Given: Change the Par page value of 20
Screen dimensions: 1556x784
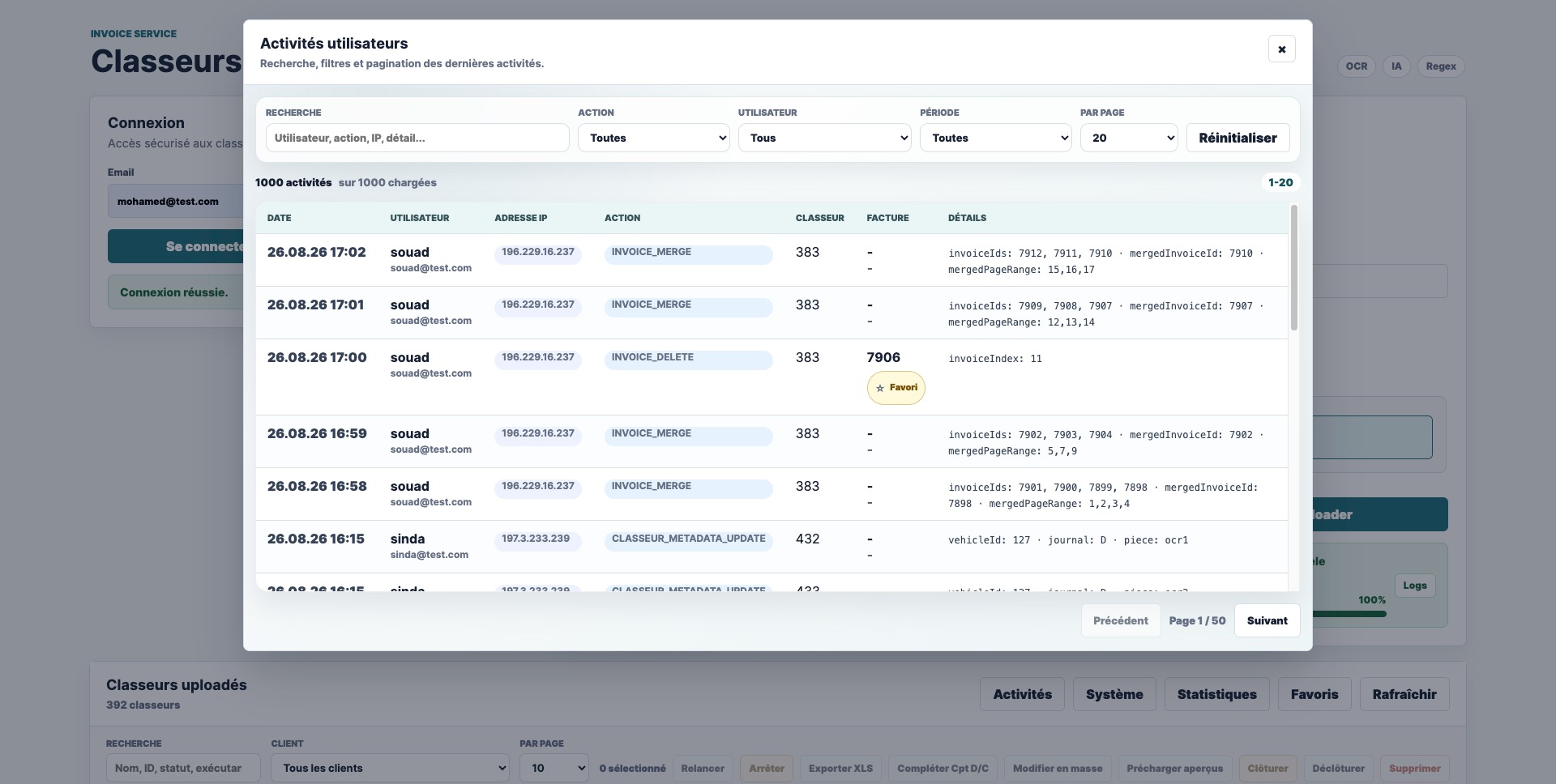Looking at the screenshot, I should [1128, 138].
